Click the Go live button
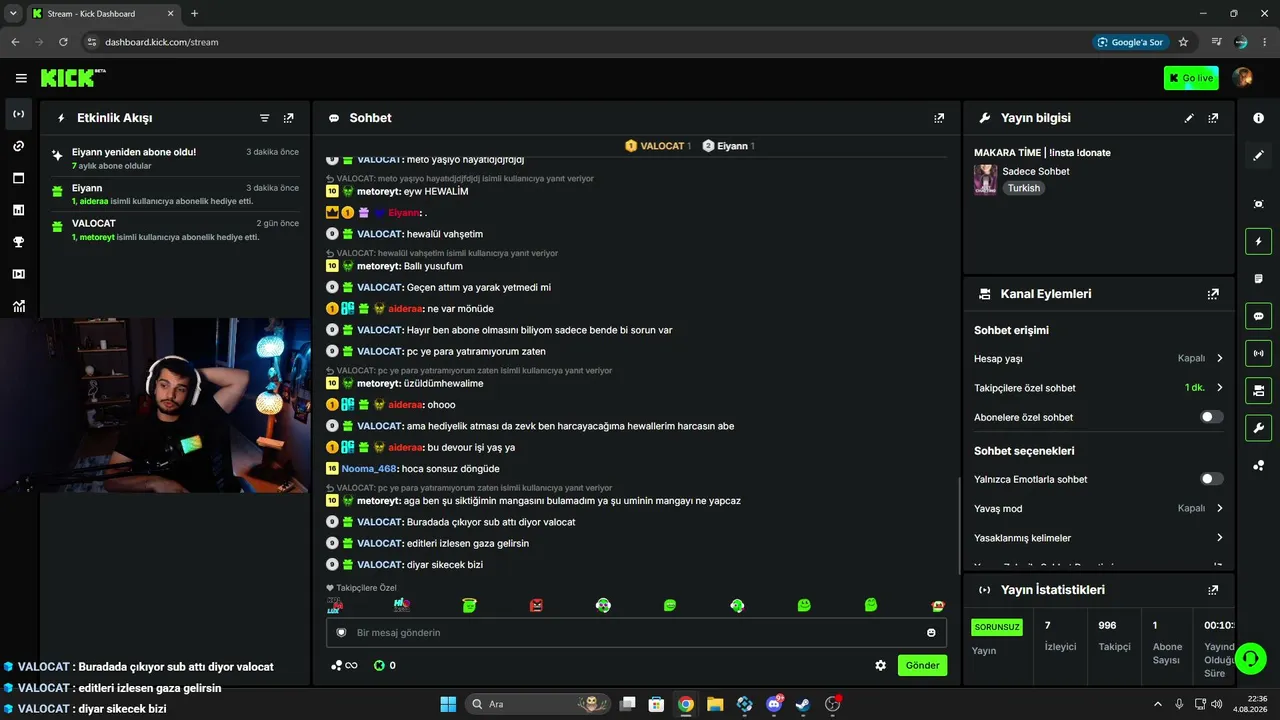This screenshot has height=720, width=1280. pyautogui.click(x=1191, y=78)
